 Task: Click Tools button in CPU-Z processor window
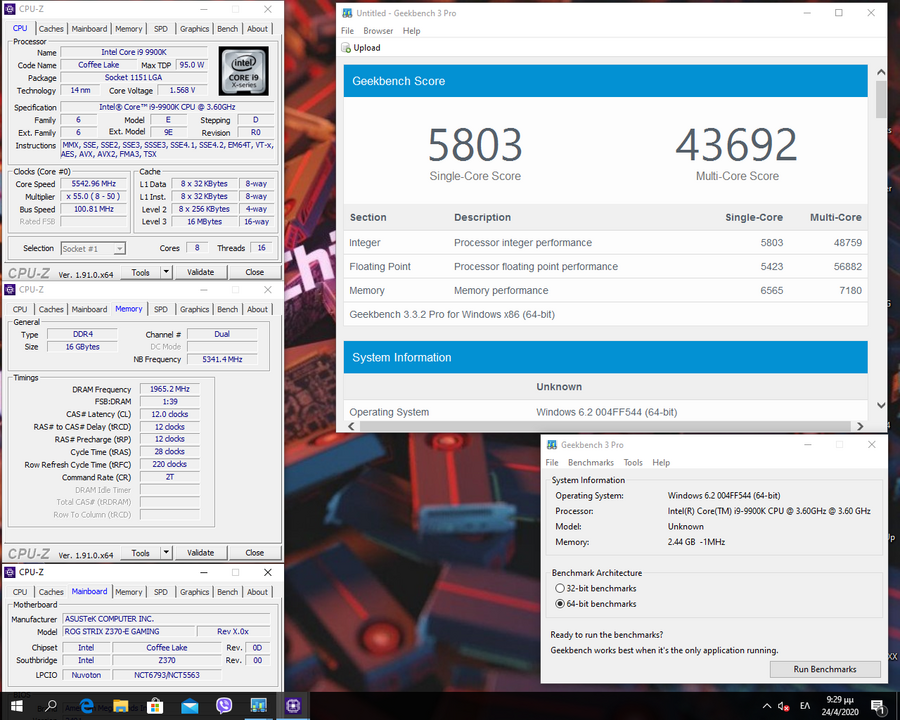tap(141, 272)
